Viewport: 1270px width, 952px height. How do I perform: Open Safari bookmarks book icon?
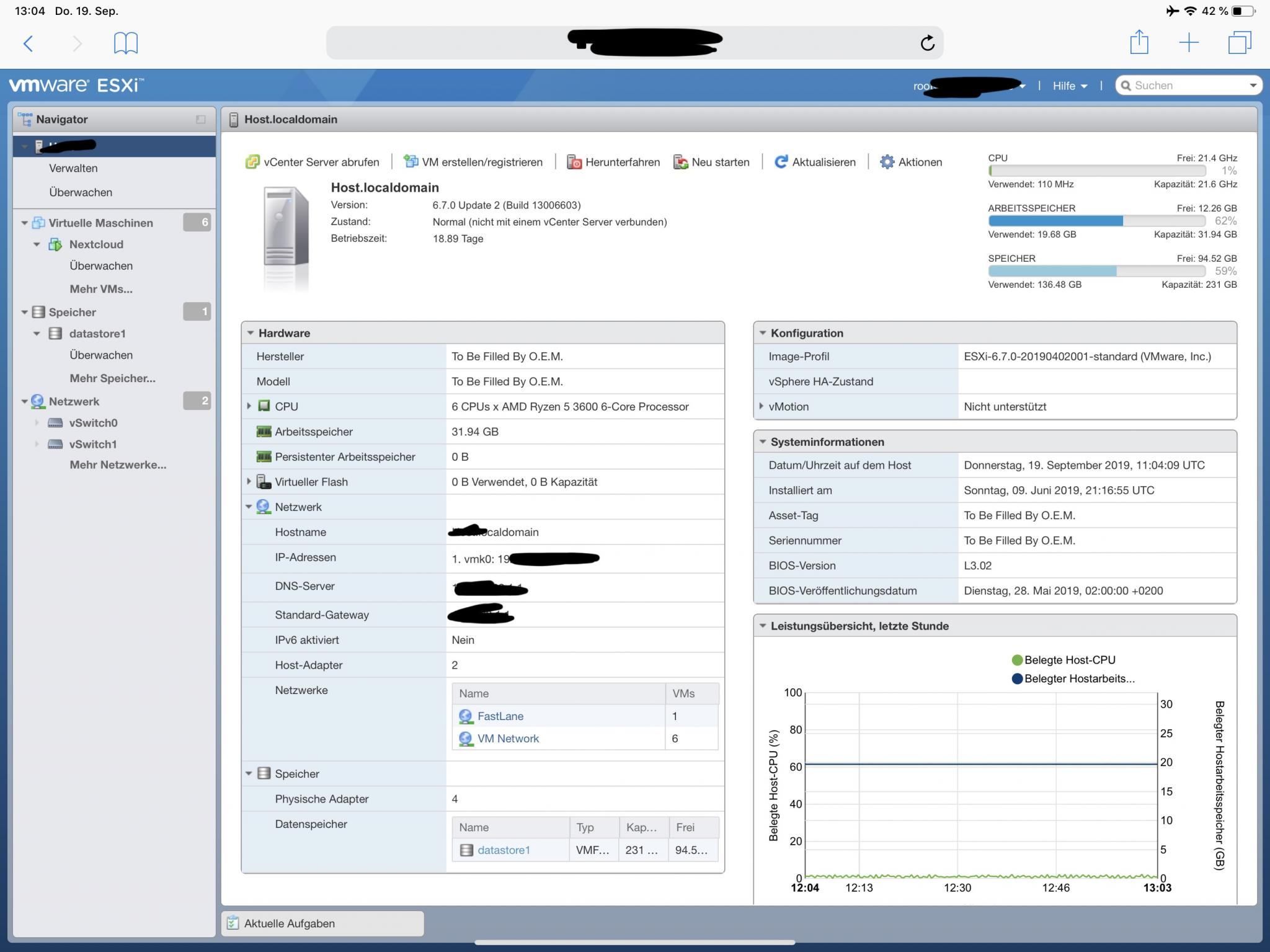(x=125, y=43)
